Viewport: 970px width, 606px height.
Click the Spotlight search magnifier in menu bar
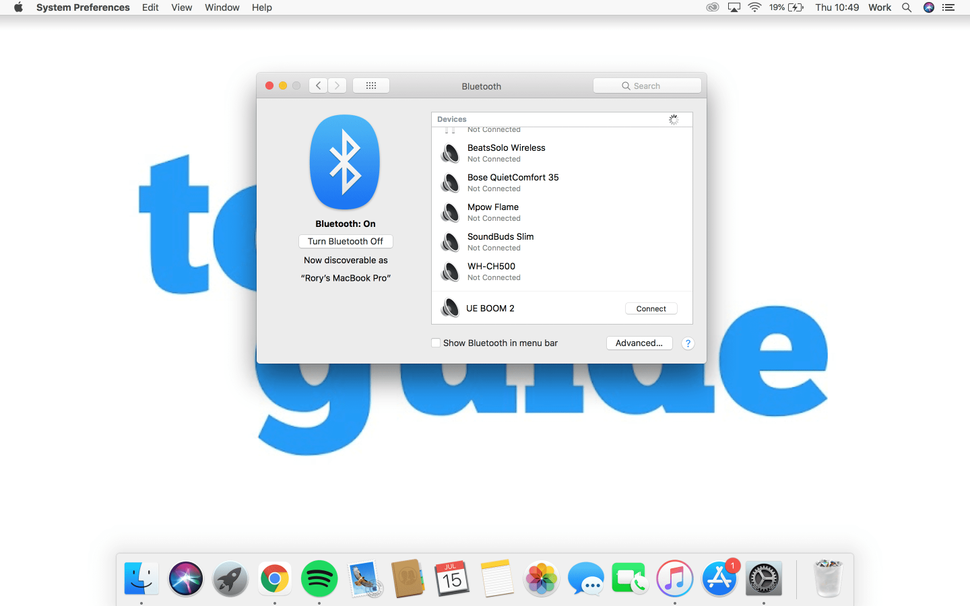(x=906, y=7)
